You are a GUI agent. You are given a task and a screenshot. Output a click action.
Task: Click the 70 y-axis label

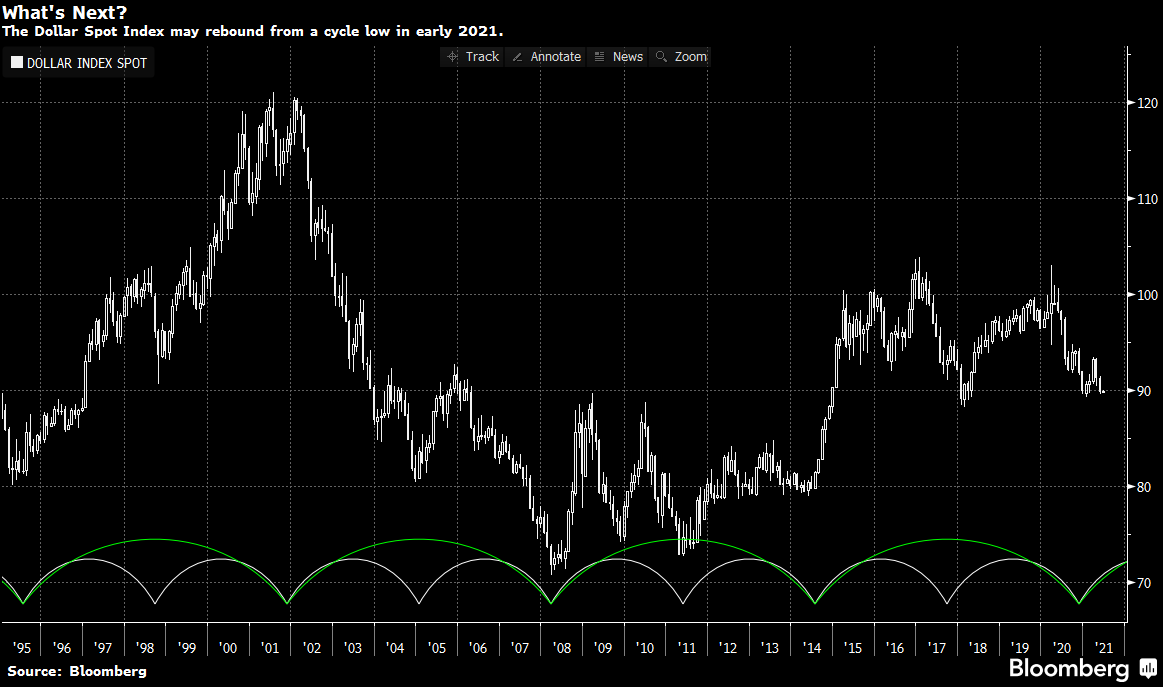[1144, 583]
